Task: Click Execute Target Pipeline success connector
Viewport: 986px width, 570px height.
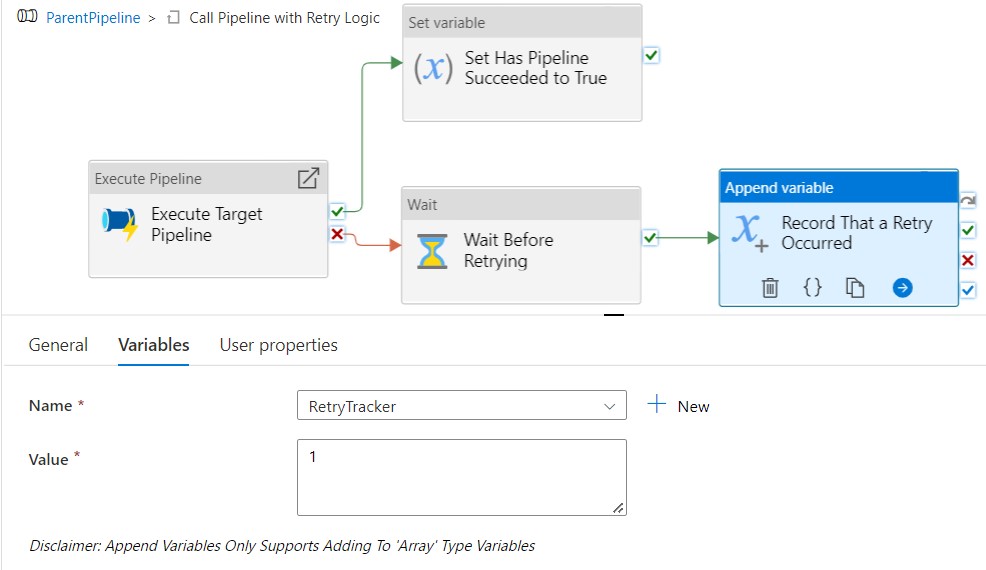Action: pos(338,211)
